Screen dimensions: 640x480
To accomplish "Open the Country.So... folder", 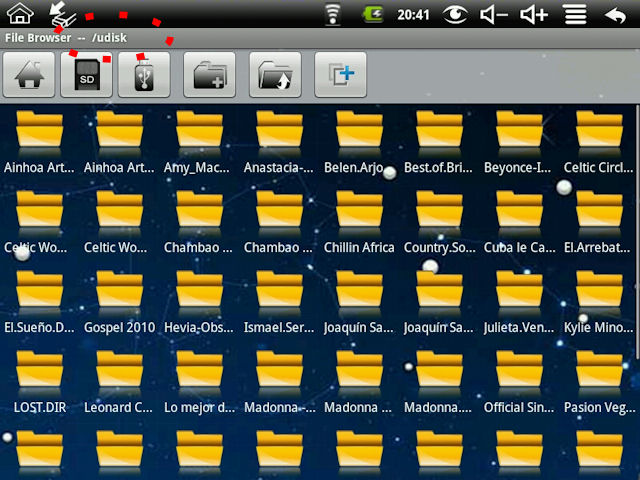I will [440, 222].
